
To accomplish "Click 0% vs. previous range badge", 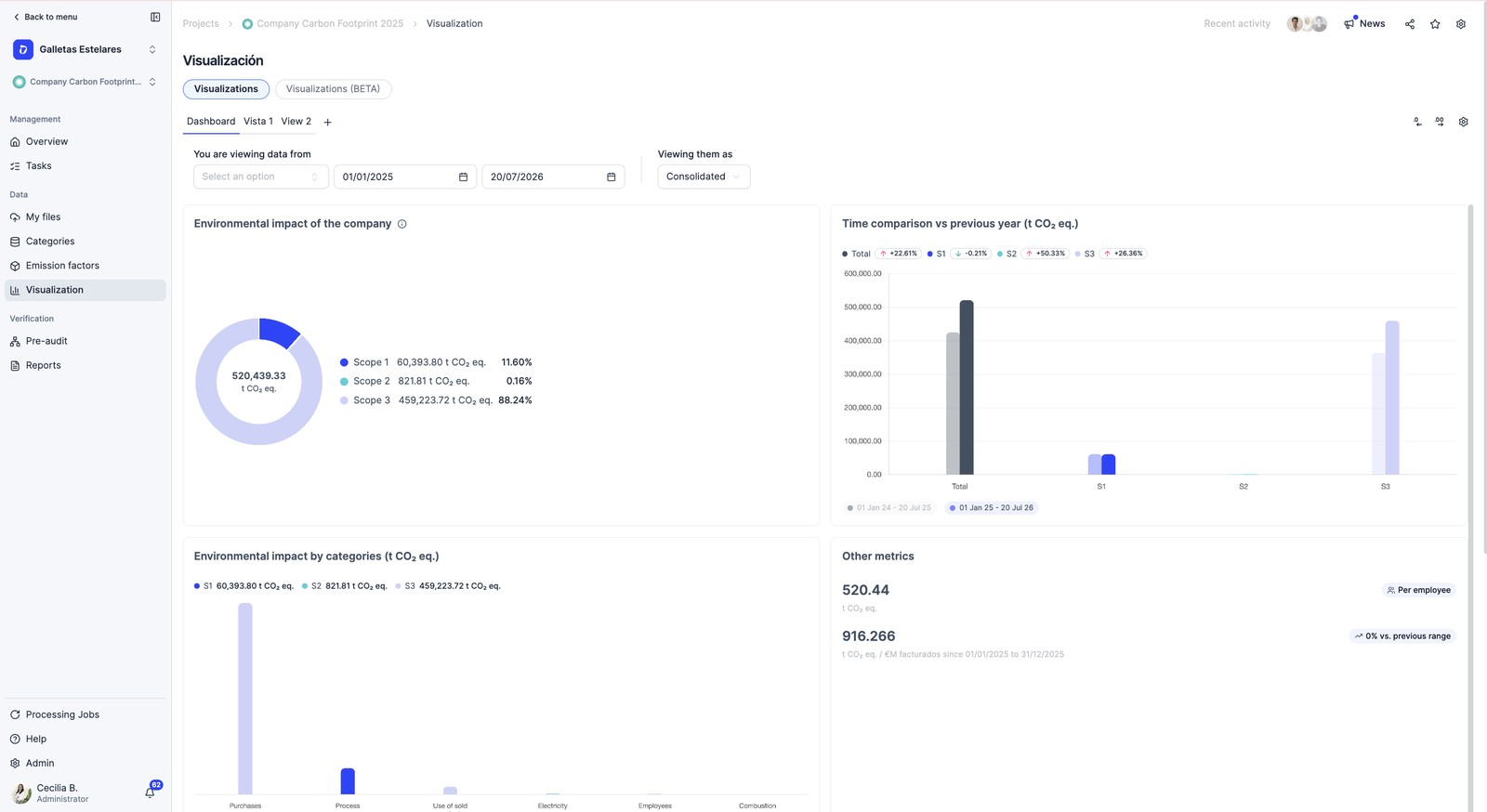I will 1402,636.
